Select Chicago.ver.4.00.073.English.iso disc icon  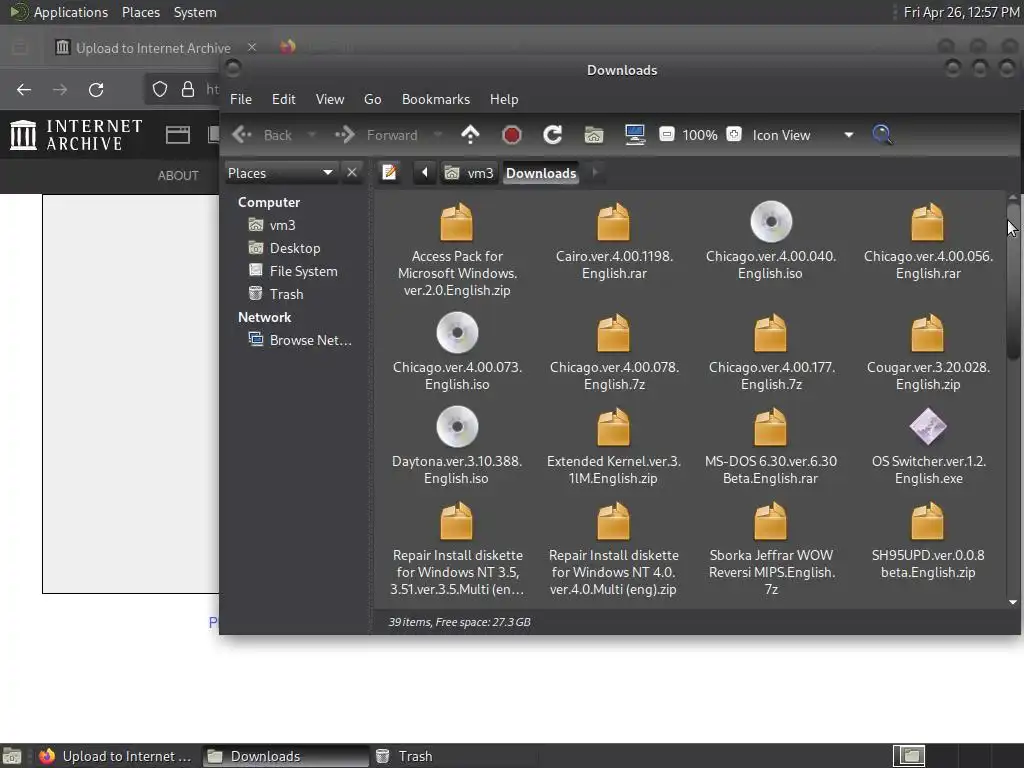pyautogui.click(x=457, y=332)
